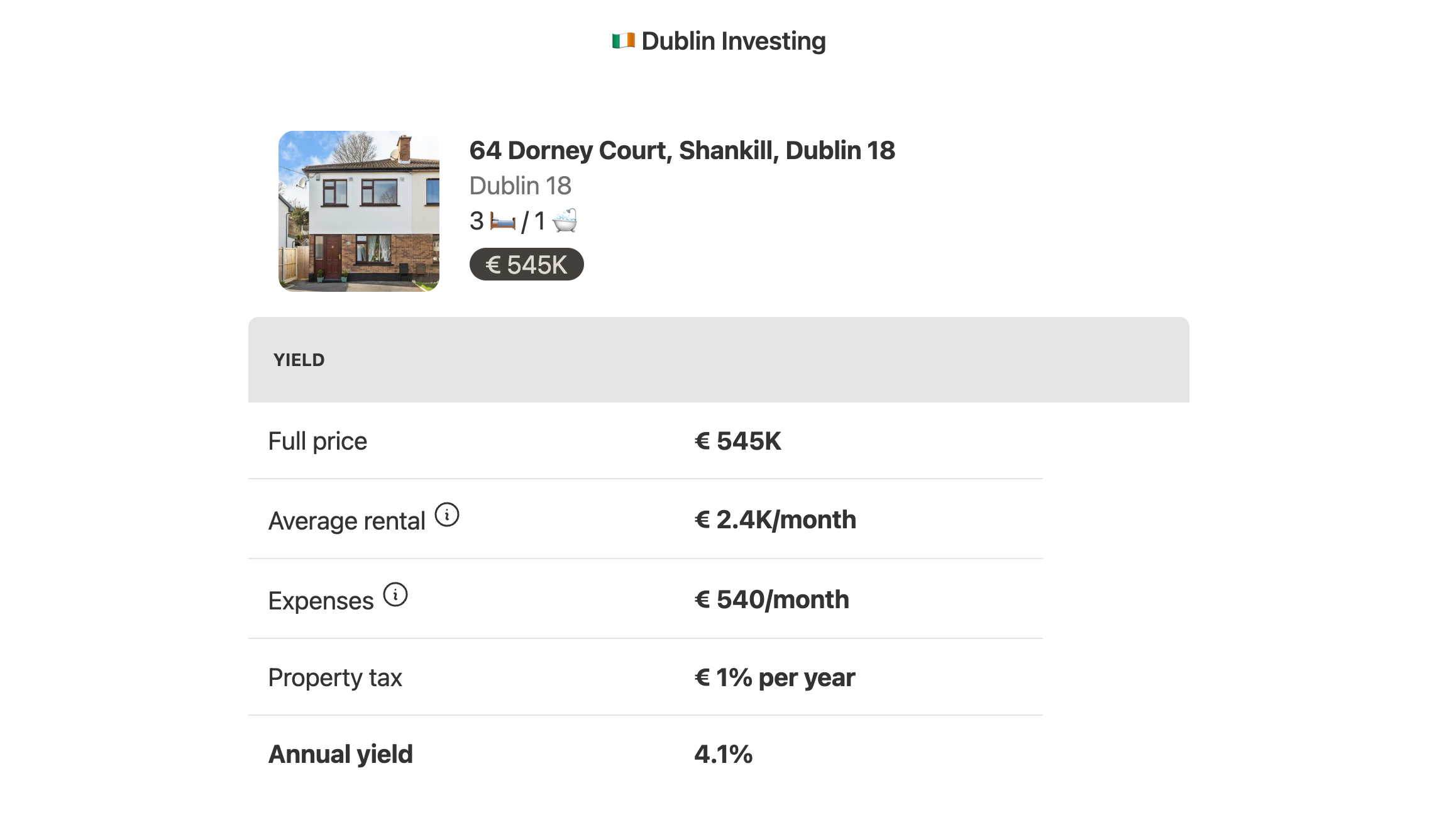The height and width of the screenshot is (839, 1456).
Task: Click the Expenses info icon
Action: pos(395,594)
